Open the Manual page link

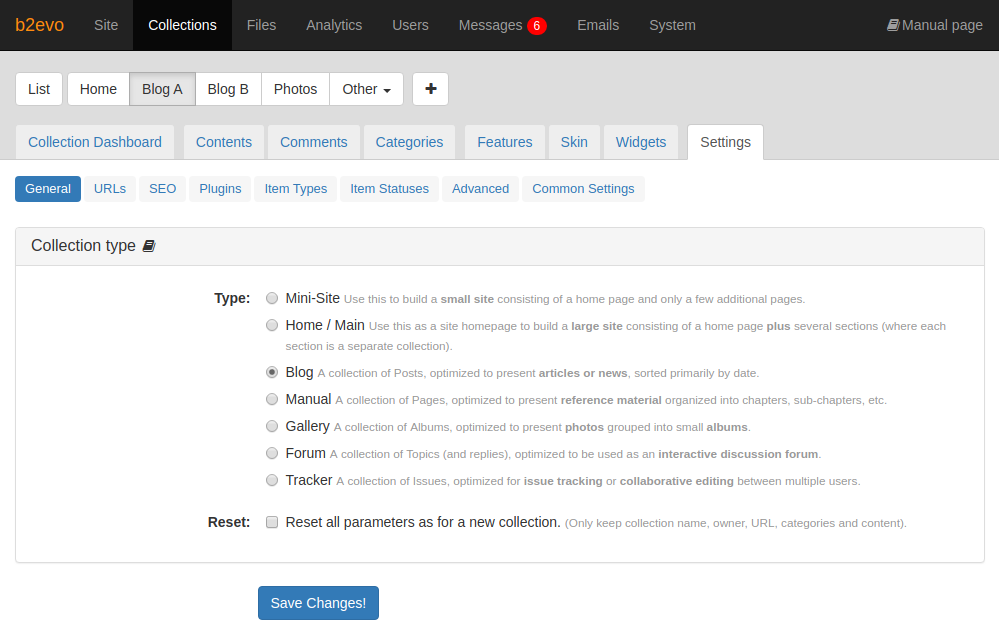[935, 25]
